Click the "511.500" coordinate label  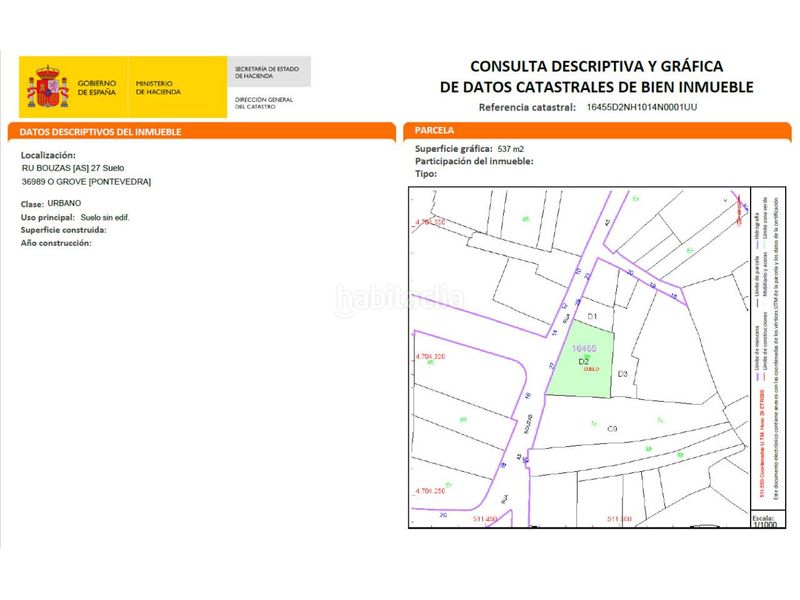coord(619,518)
